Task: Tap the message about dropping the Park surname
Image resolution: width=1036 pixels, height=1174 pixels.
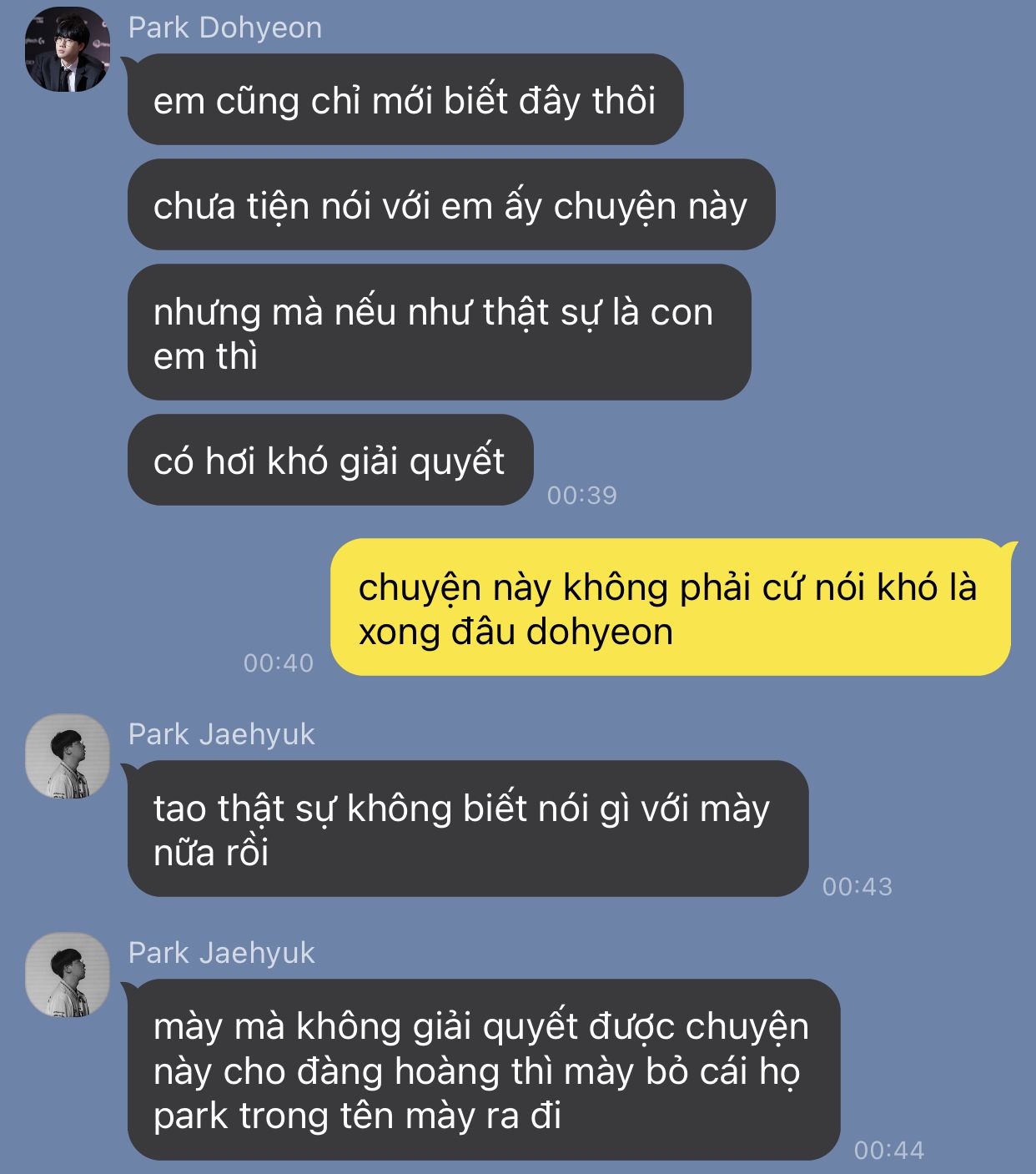Action: click(x=484, y=1070)
